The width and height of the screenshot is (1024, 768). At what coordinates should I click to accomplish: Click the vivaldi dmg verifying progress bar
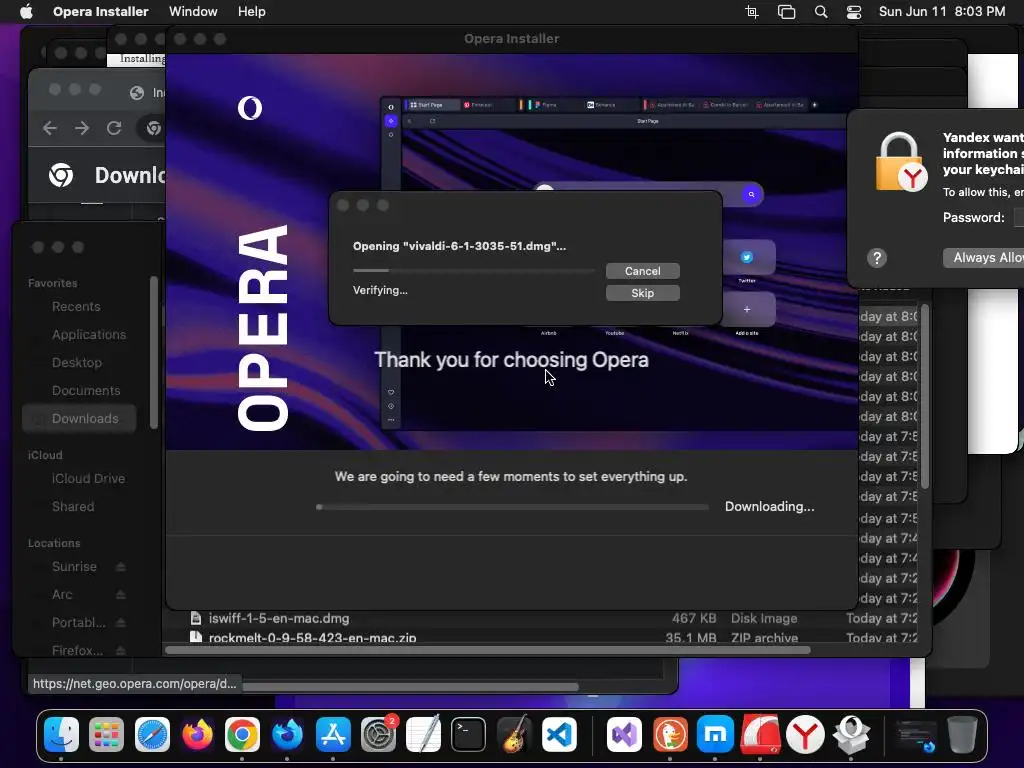pos(473,270)
